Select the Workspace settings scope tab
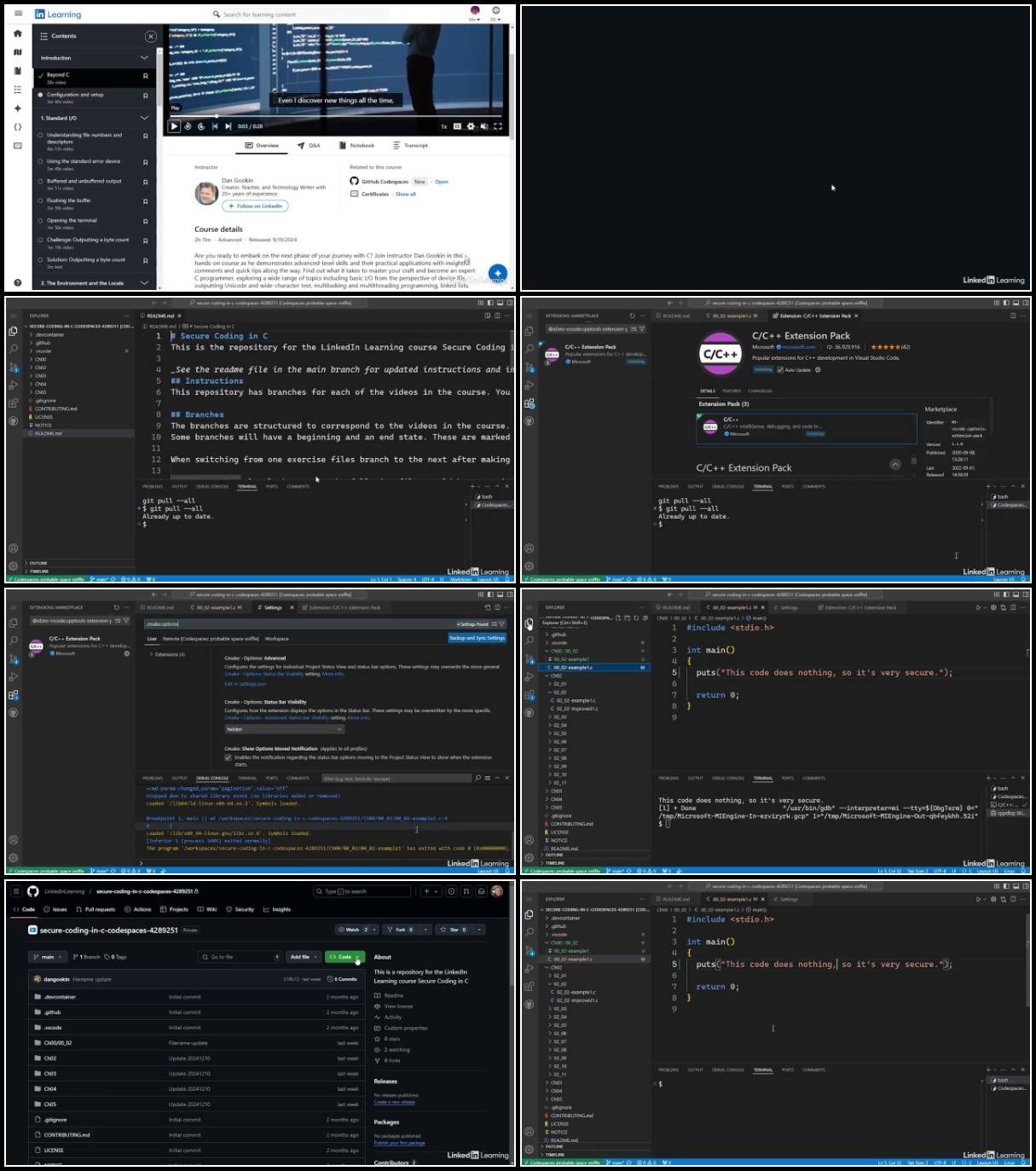Image resolution: width=1036 pixels, height=1171 pixels. [x=276, y=639]
